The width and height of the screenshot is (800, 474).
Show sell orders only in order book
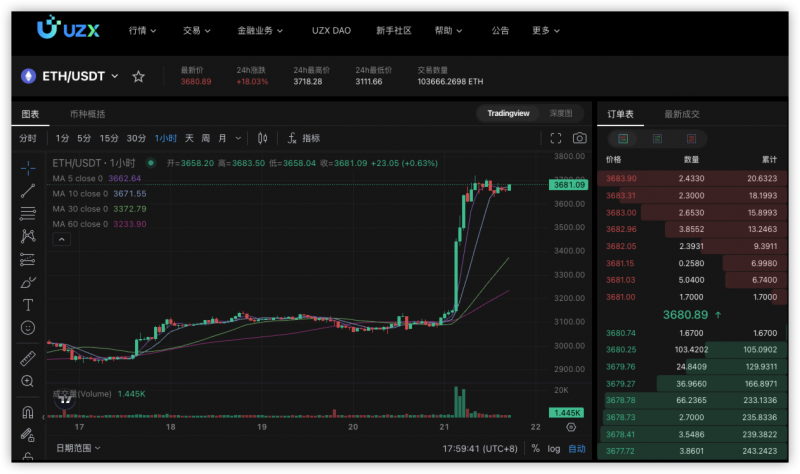pos(691,139)
